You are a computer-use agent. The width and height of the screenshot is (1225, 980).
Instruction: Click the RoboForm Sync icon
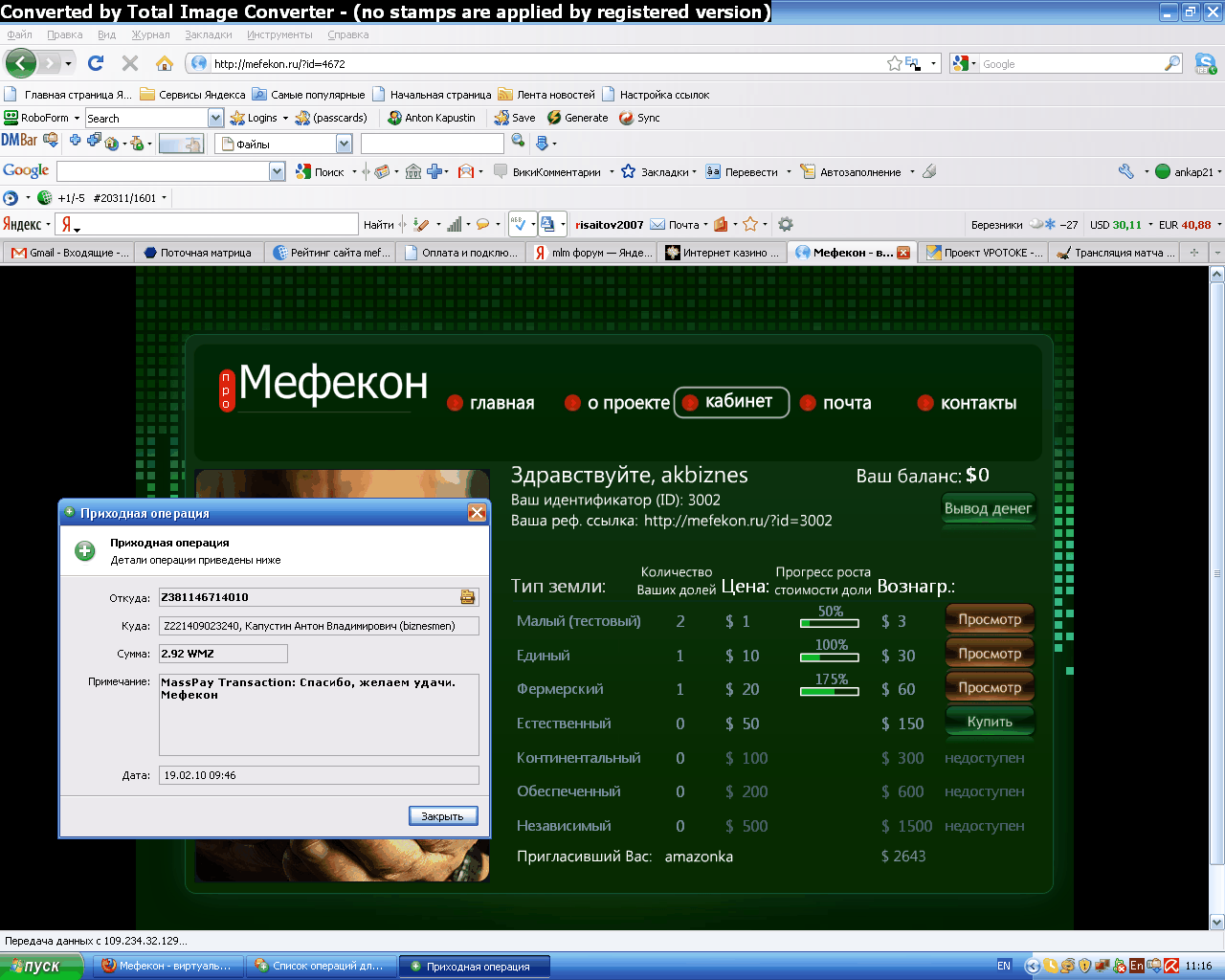pos(627,118)
